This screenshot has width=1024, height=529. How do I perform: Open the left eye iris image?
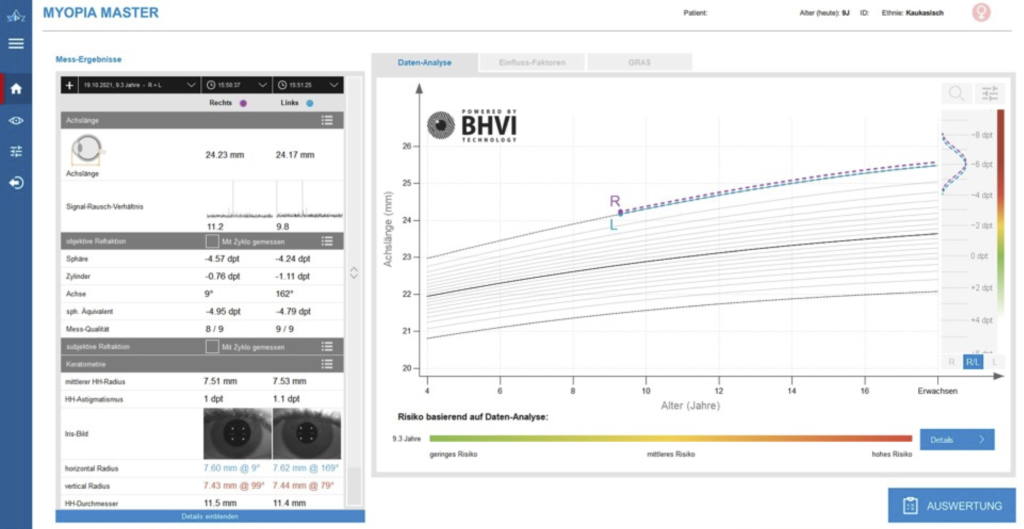tap(307, 434)
